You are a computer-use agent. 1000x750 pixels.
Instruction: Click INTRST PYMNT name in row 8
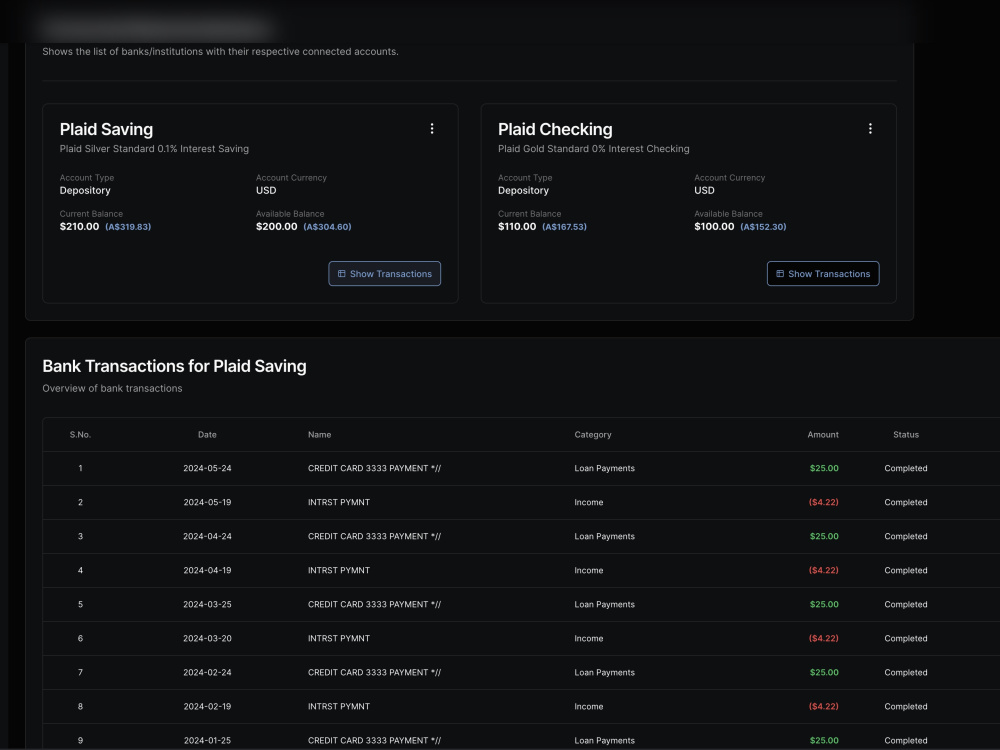click(x=339, y=706)
